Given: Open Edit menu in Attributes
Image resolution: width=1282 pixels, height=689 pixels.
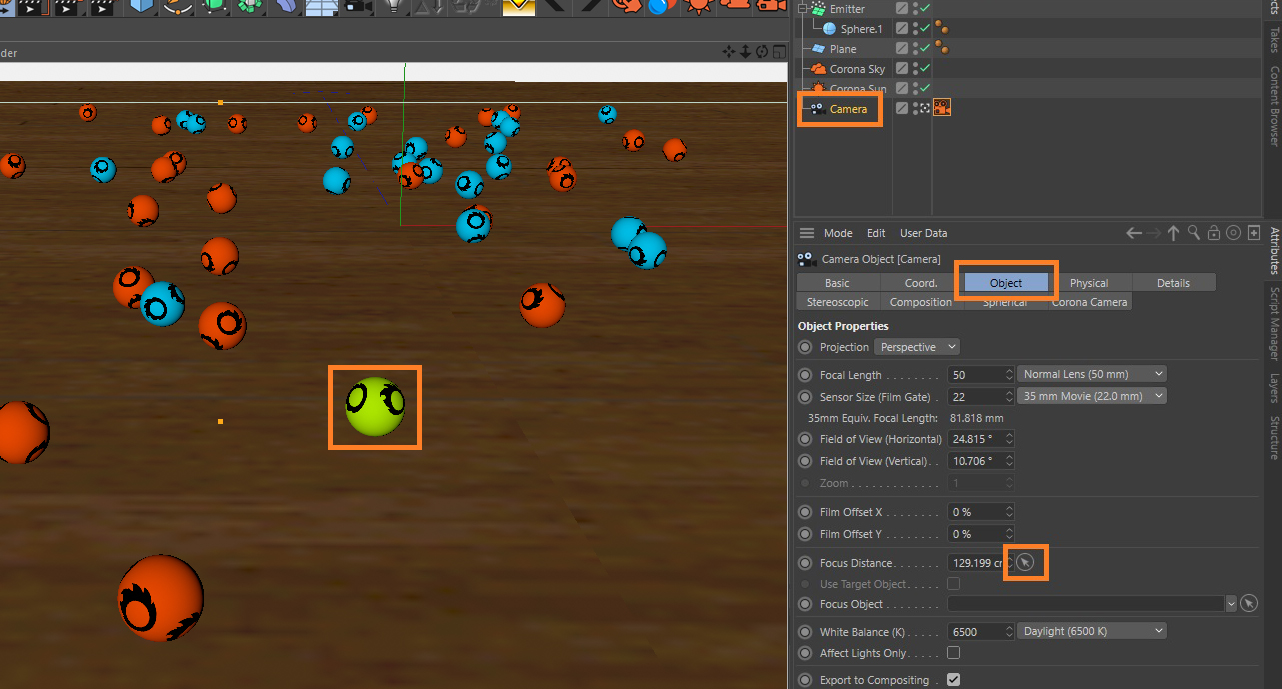Looking at the screenshot, I should 876,233.
